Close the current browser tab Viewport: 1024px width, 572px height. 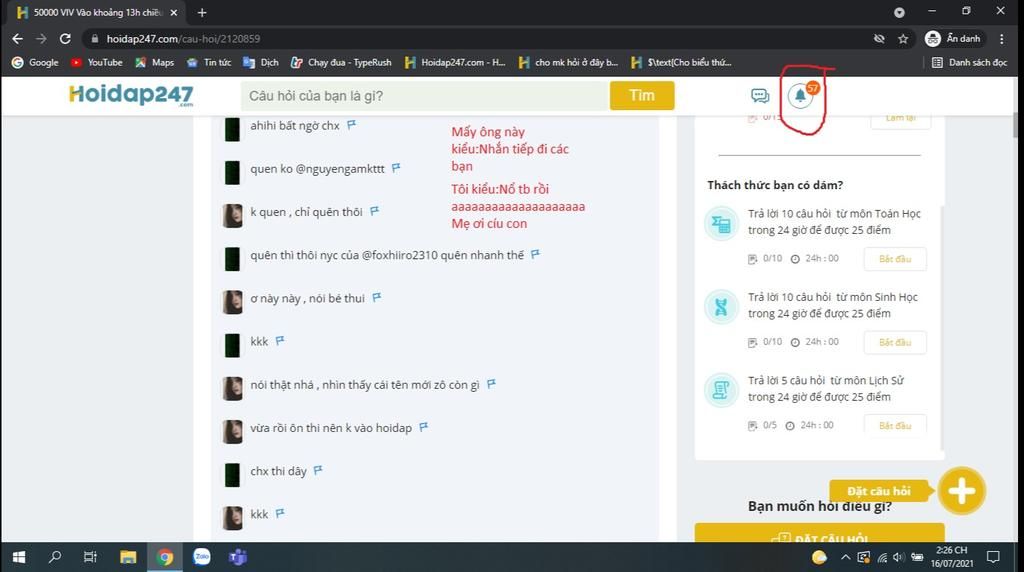pos(174,12)
